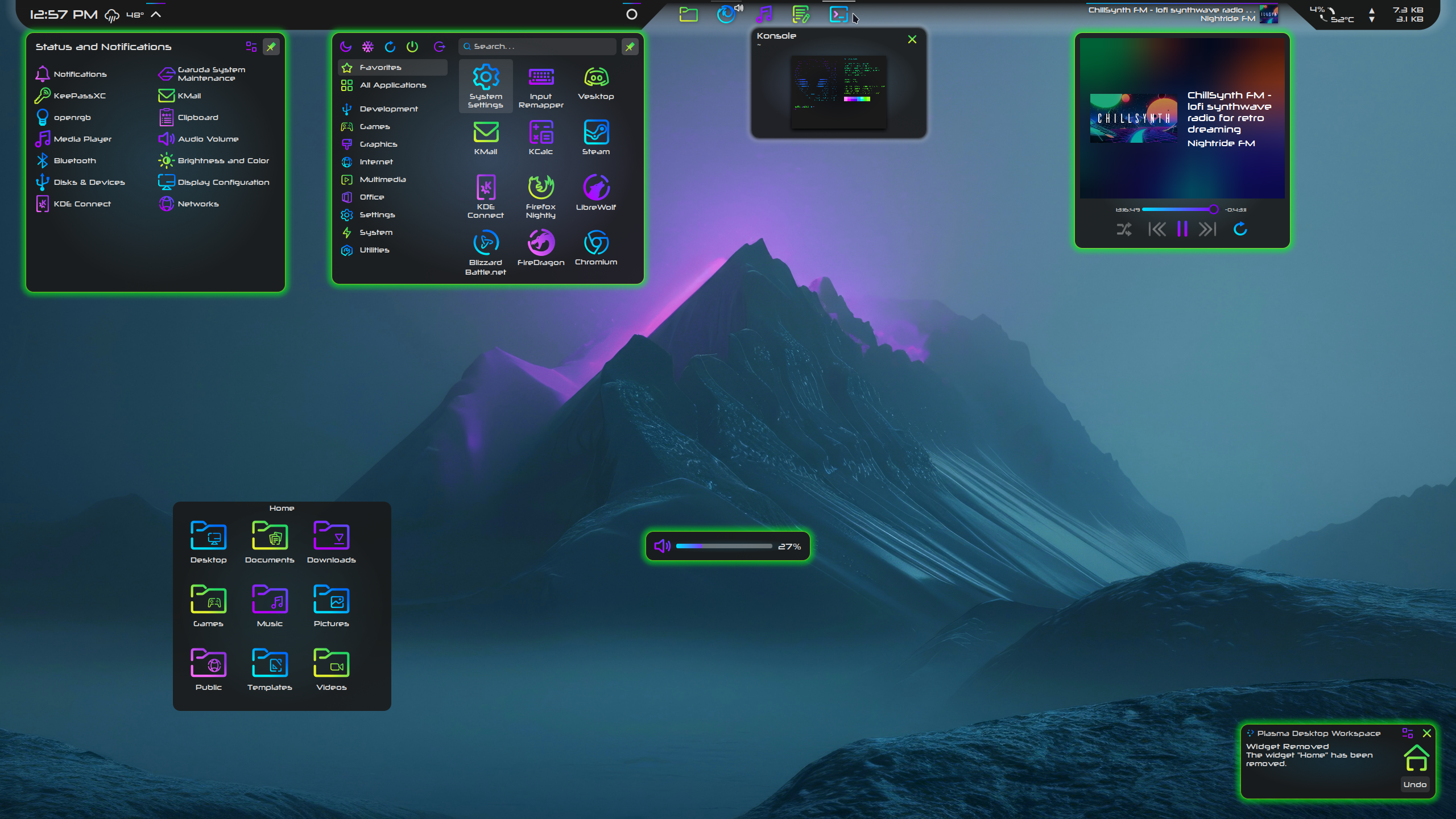Launch Vesktop from favorites grid
The image size is (1456, 819).
point(595,84)
